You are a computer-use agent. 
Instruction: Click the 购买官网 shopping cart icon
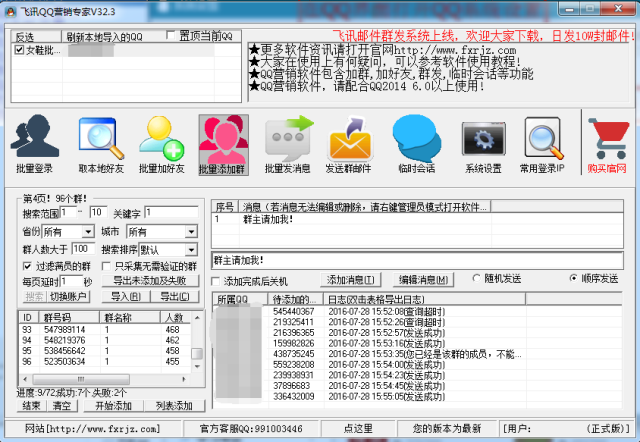point(608,145)
